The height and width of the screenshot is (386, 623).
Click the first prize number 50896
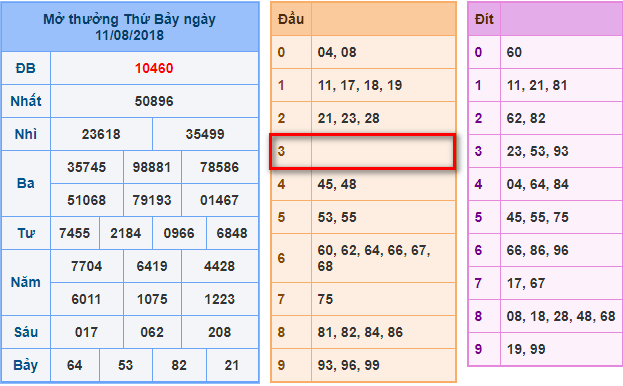[154, 101]
